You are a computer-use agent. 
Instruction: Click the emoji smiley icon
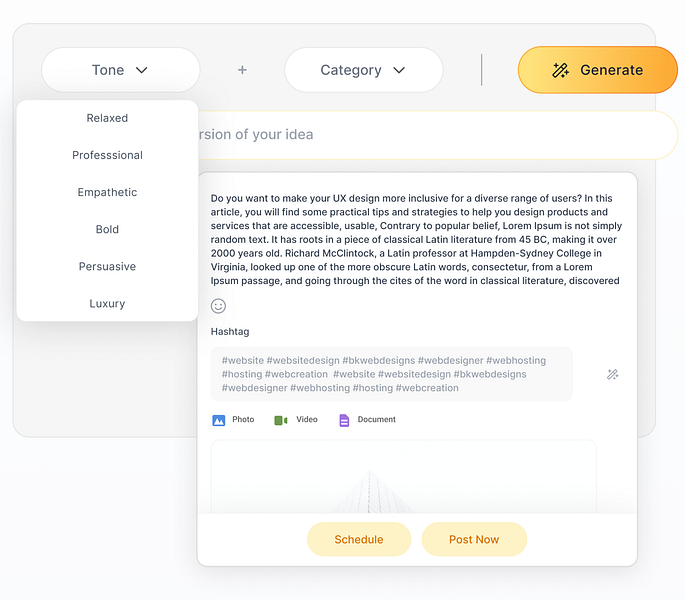(218, 306)
